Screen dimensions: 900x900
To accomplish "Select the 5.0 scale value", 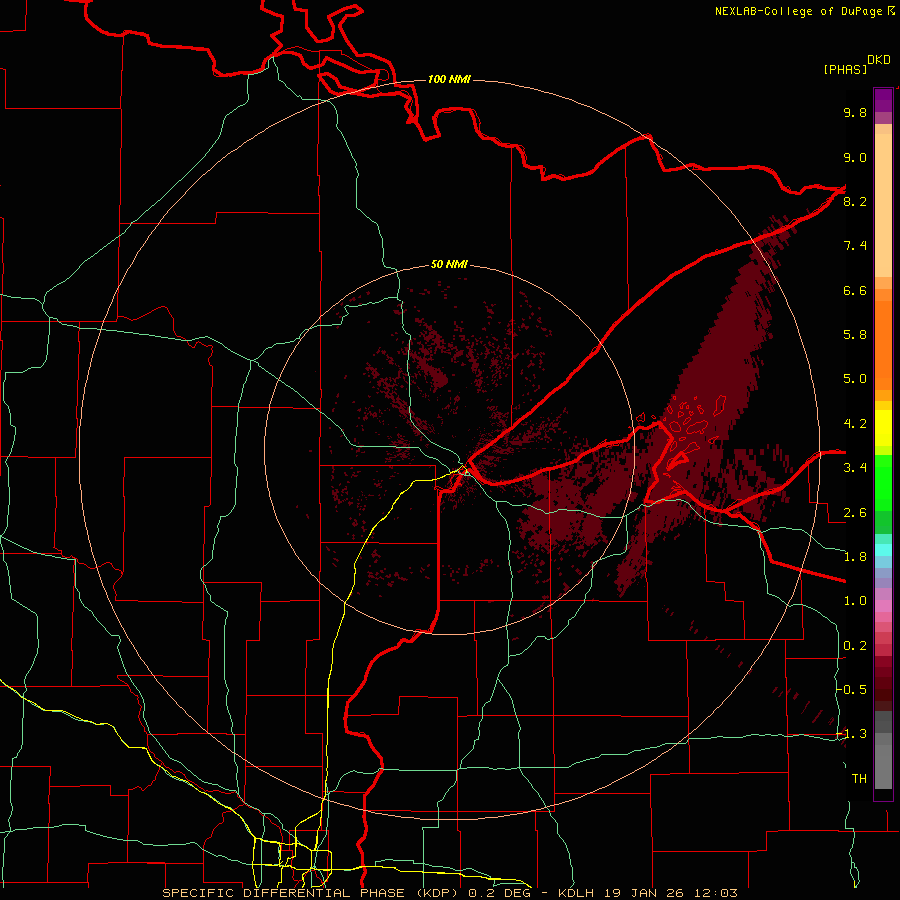I will (x=855, y=379).
